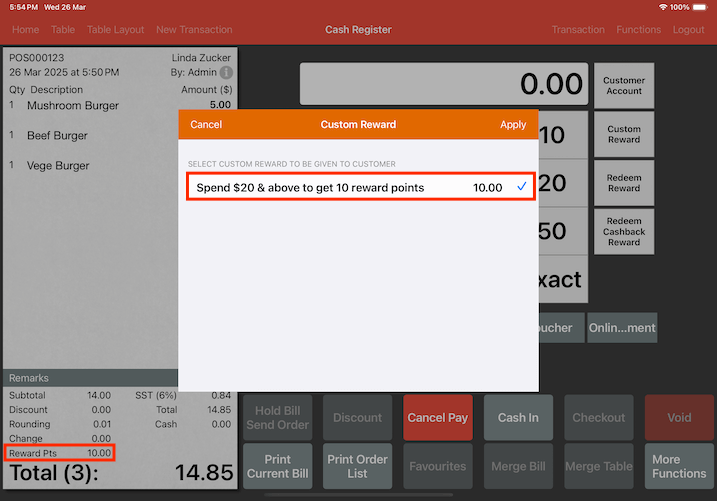
Task: Tap the SST (6%) 0.84 entry
Action: point(183,395)
